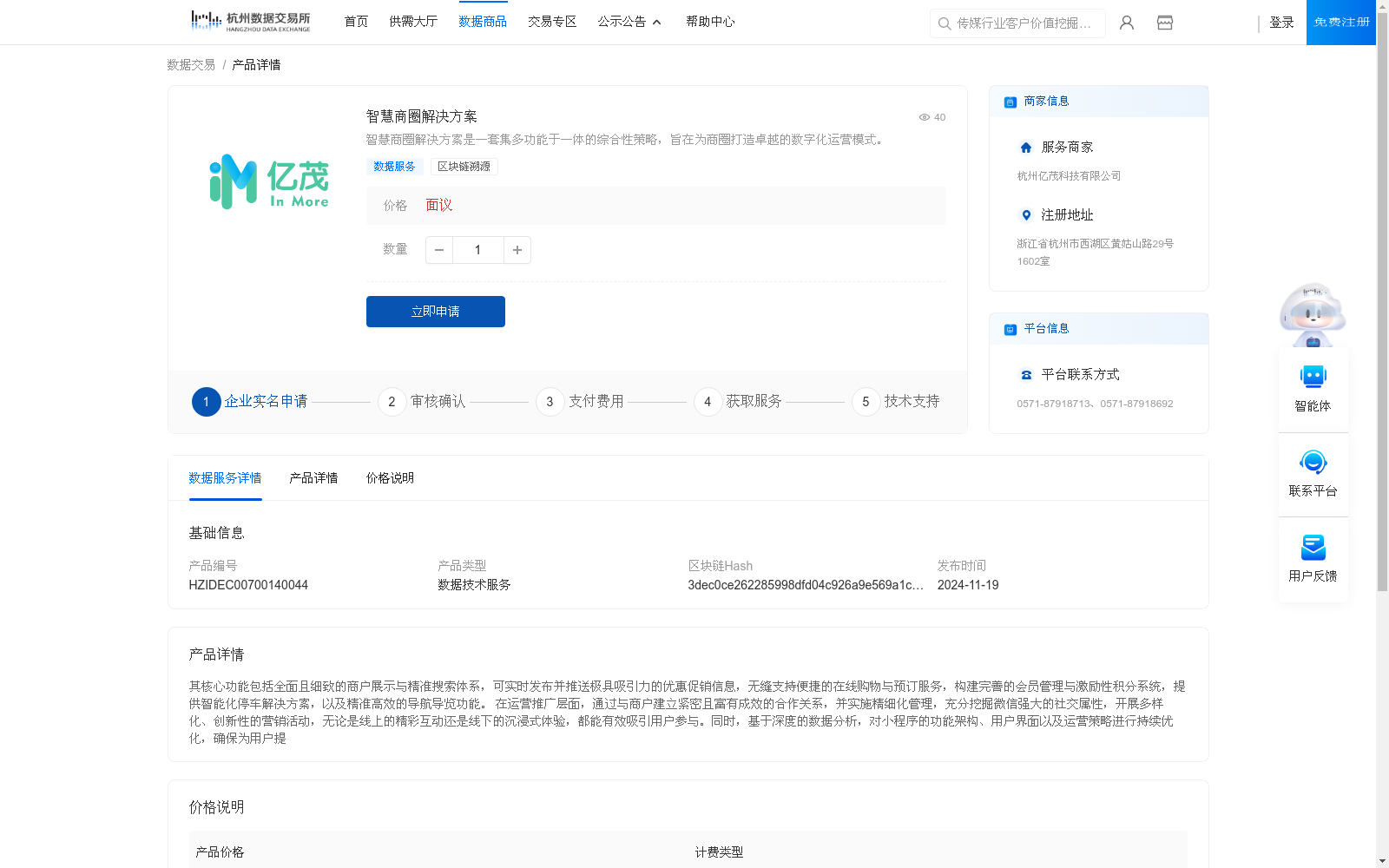The height and width of the screenshot is (868, 1389).
Task: Click the publish date 2024-11-19
Action: [x=968, y=585]
